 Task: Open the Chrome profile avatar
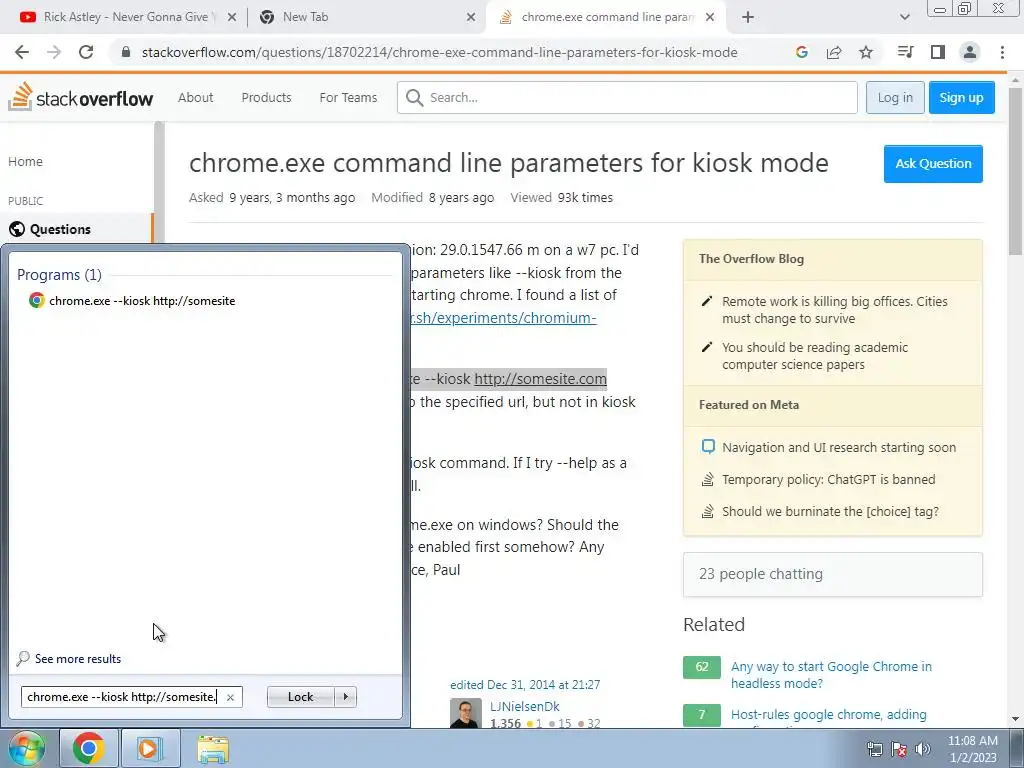970,52
